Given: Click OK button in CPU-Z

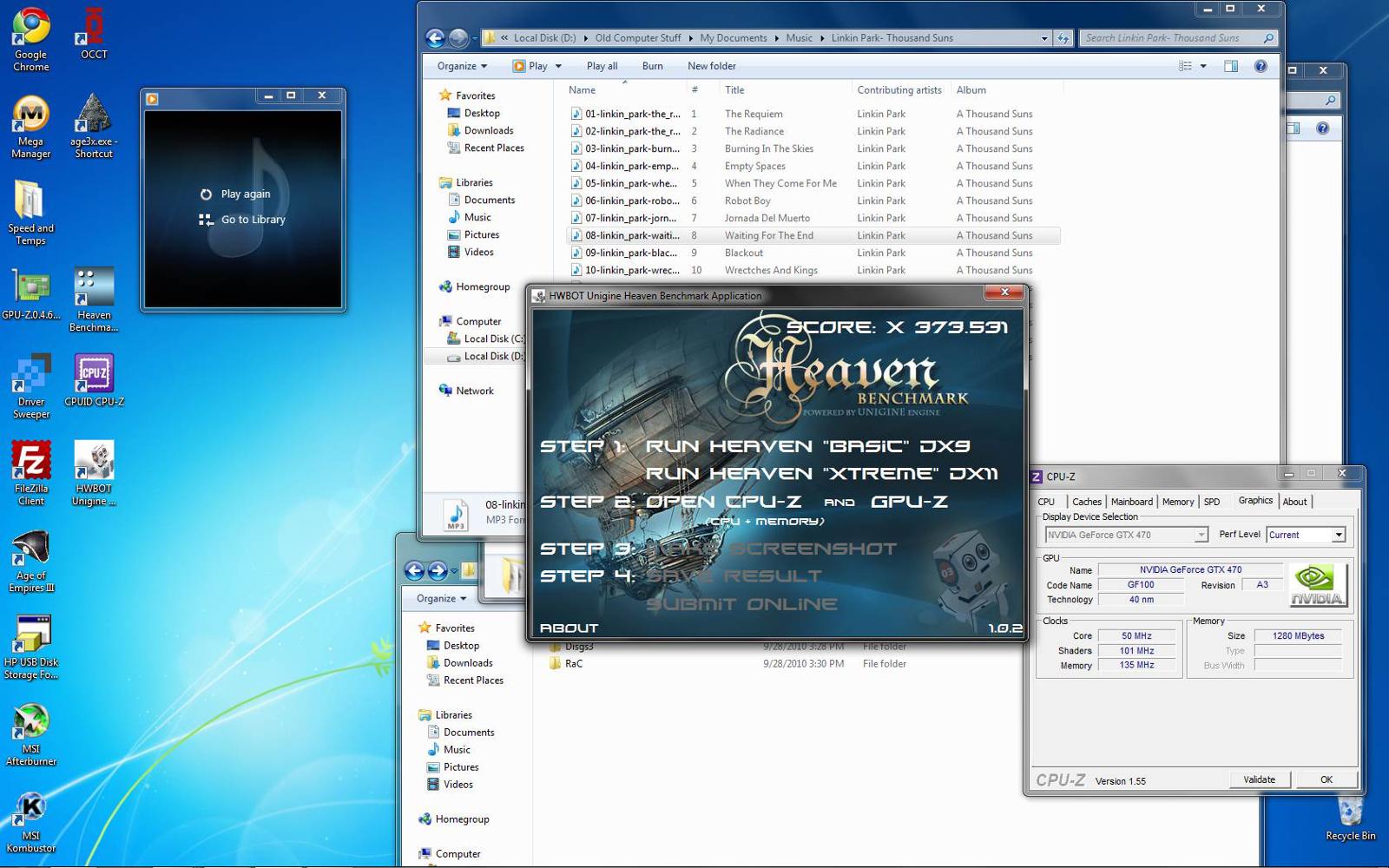Looking at the screenshot, I should coord(1326,779).
